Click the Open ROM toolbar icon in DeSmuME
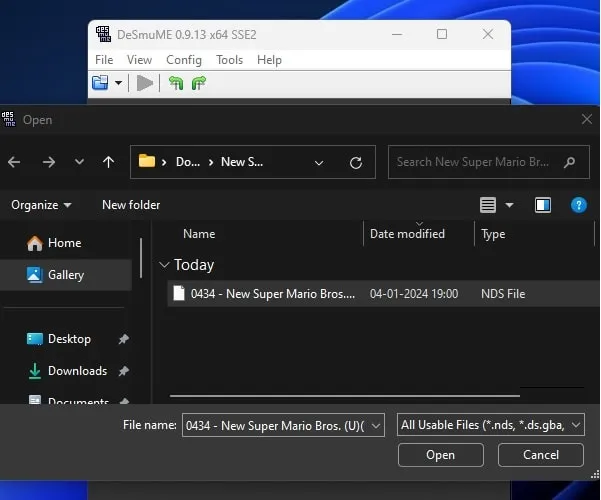The height and width of the screenshot is (500, 601). [100, 82]
